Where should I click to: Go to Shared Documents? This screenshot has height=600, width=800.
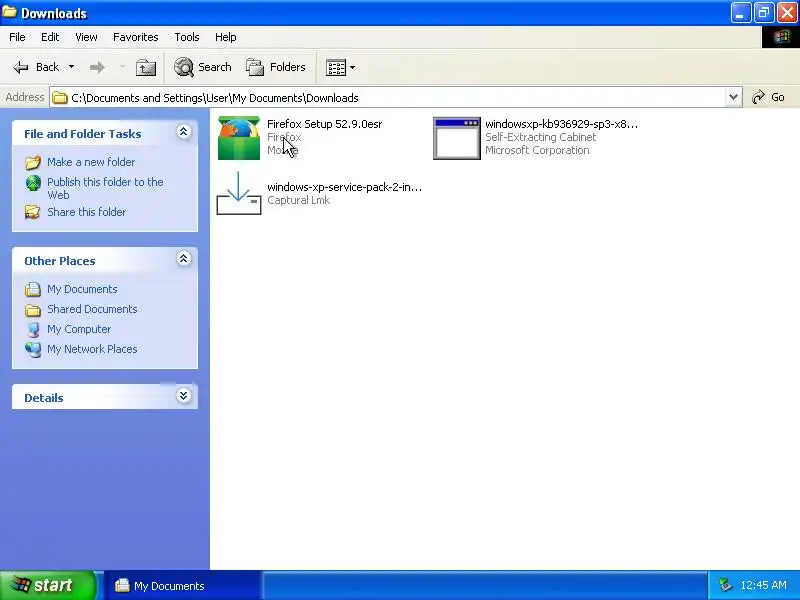pyautogui.click(x=92, y=309)
